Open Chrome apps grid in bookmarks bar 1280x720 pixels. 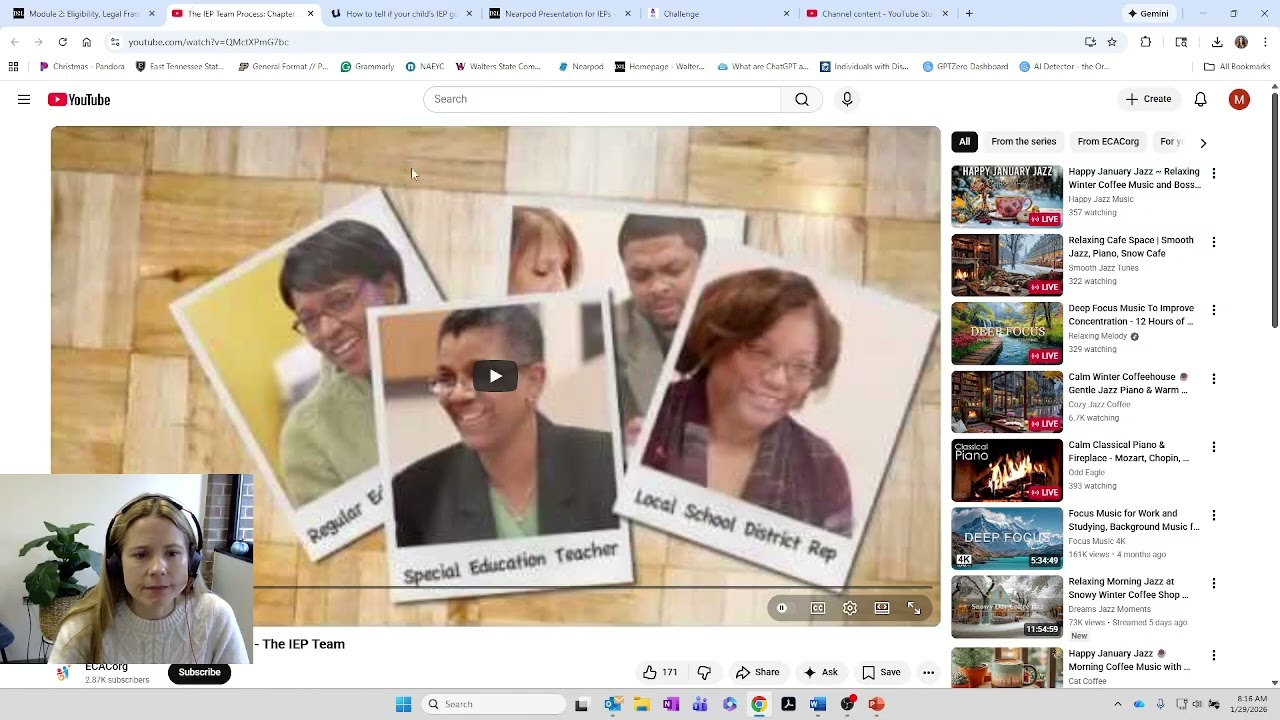coord(13,67)
